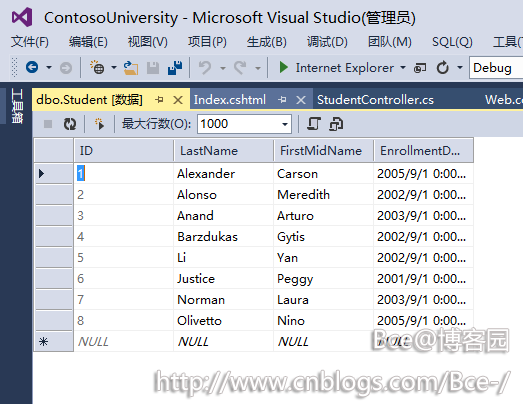The height and width of the screenshot is (404, 523).
Task: Start debugging with green play icon
Action: coord(283,67)
